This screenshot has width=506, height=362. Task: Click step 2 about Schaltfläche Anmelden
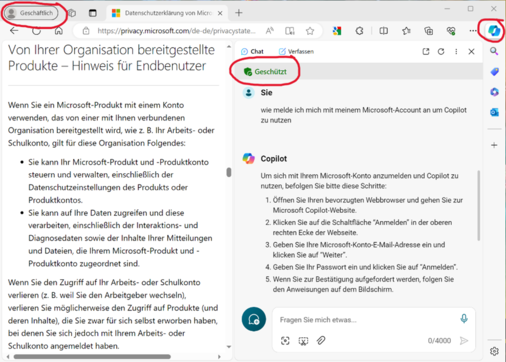362,227
